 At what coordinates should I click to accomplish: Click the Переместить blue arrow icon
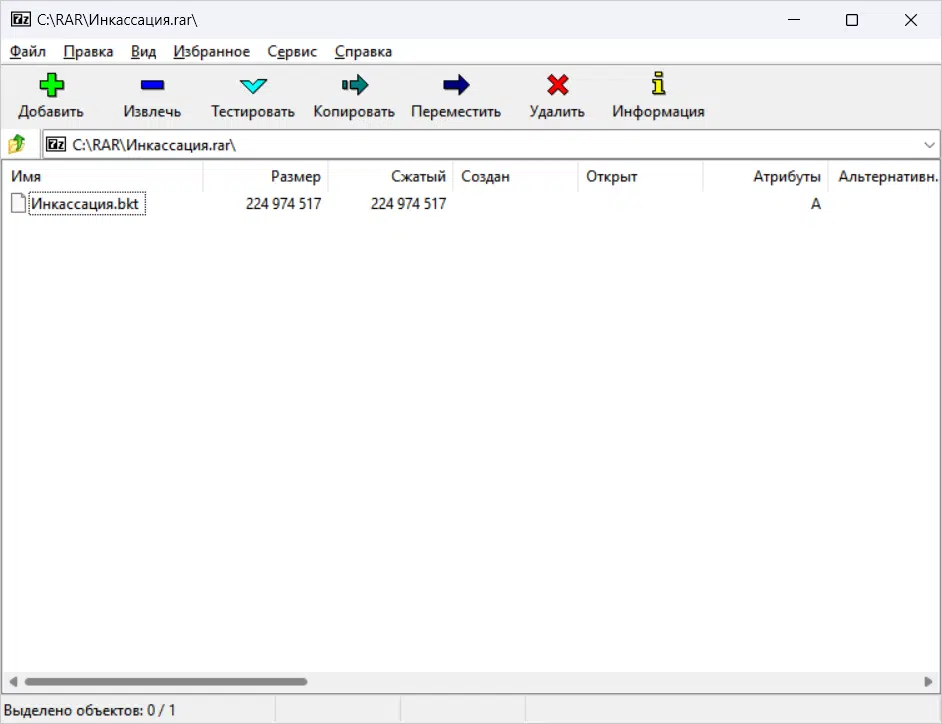click(x=456, y=86)
